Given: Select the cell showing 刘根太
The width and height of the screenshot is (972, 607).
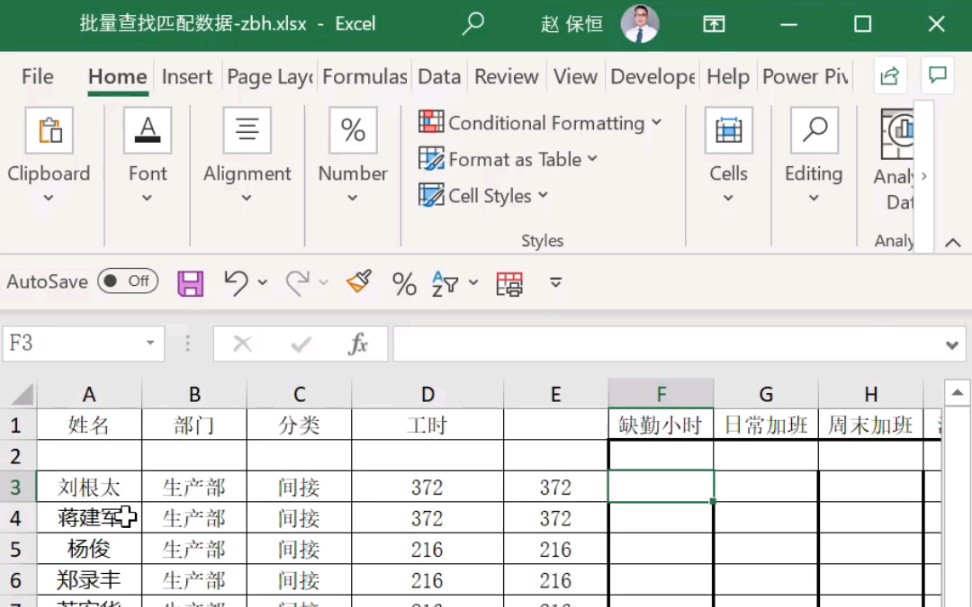Looking at the screenshot, I should coord(89,486).
